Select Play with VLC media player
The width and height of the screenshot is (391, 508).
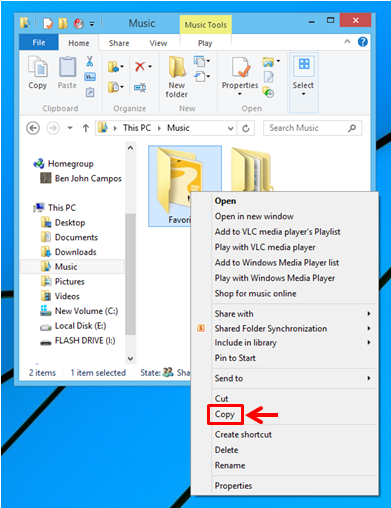[x=265, y=247]
